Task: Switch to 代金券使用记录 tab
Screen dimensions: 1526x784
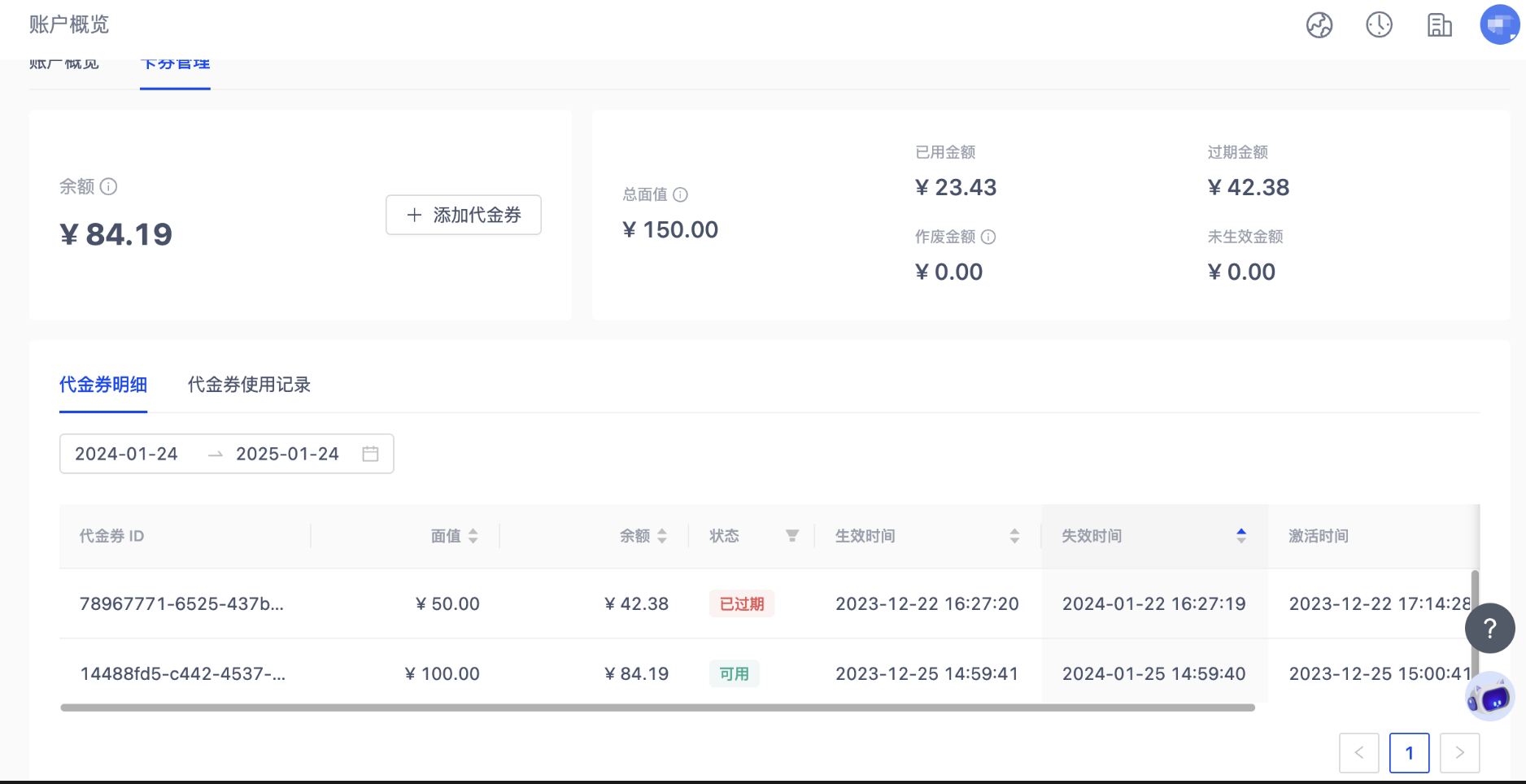Action: point(249,385)
